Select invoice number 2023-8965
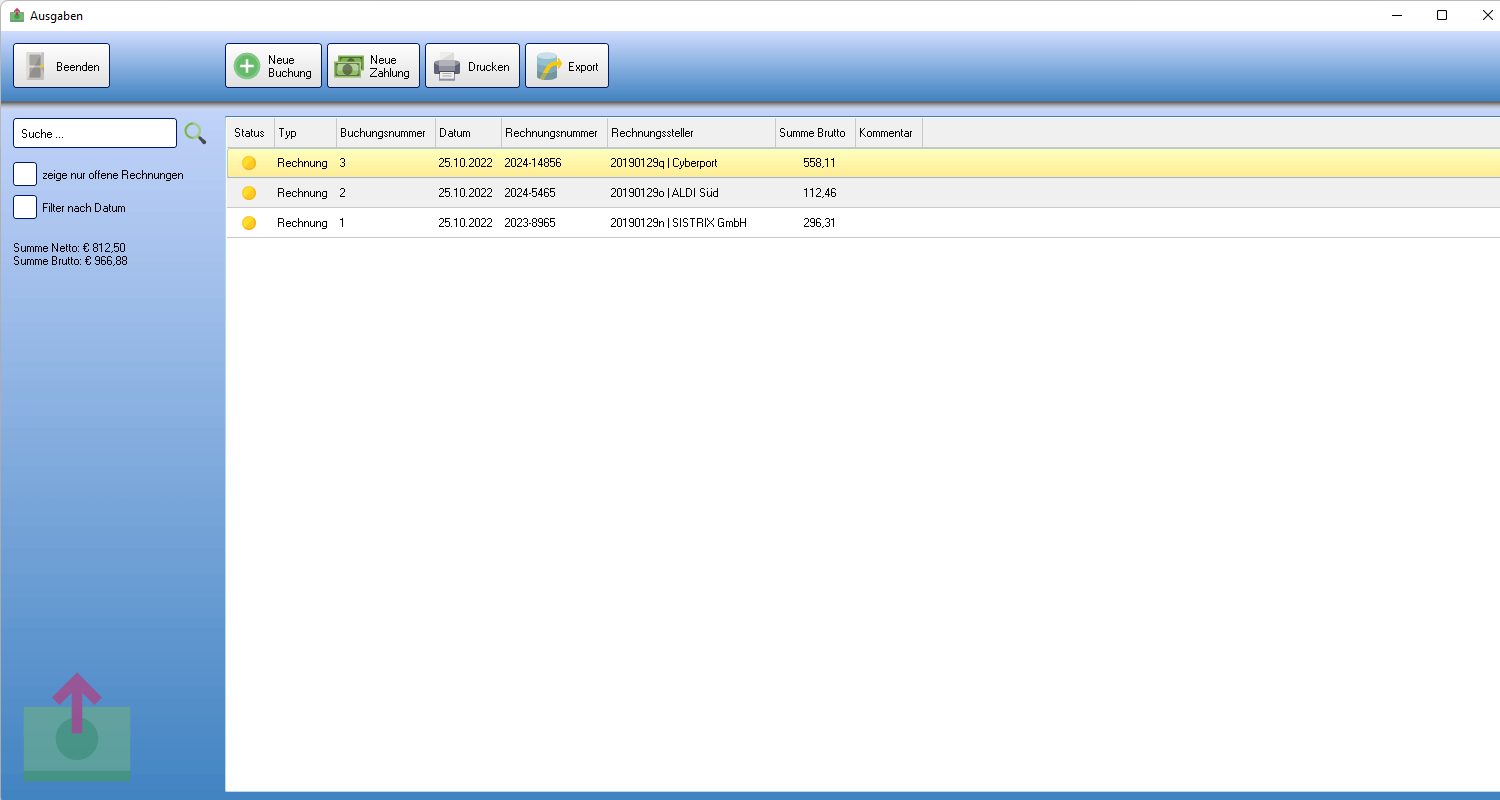 (530, 223)
